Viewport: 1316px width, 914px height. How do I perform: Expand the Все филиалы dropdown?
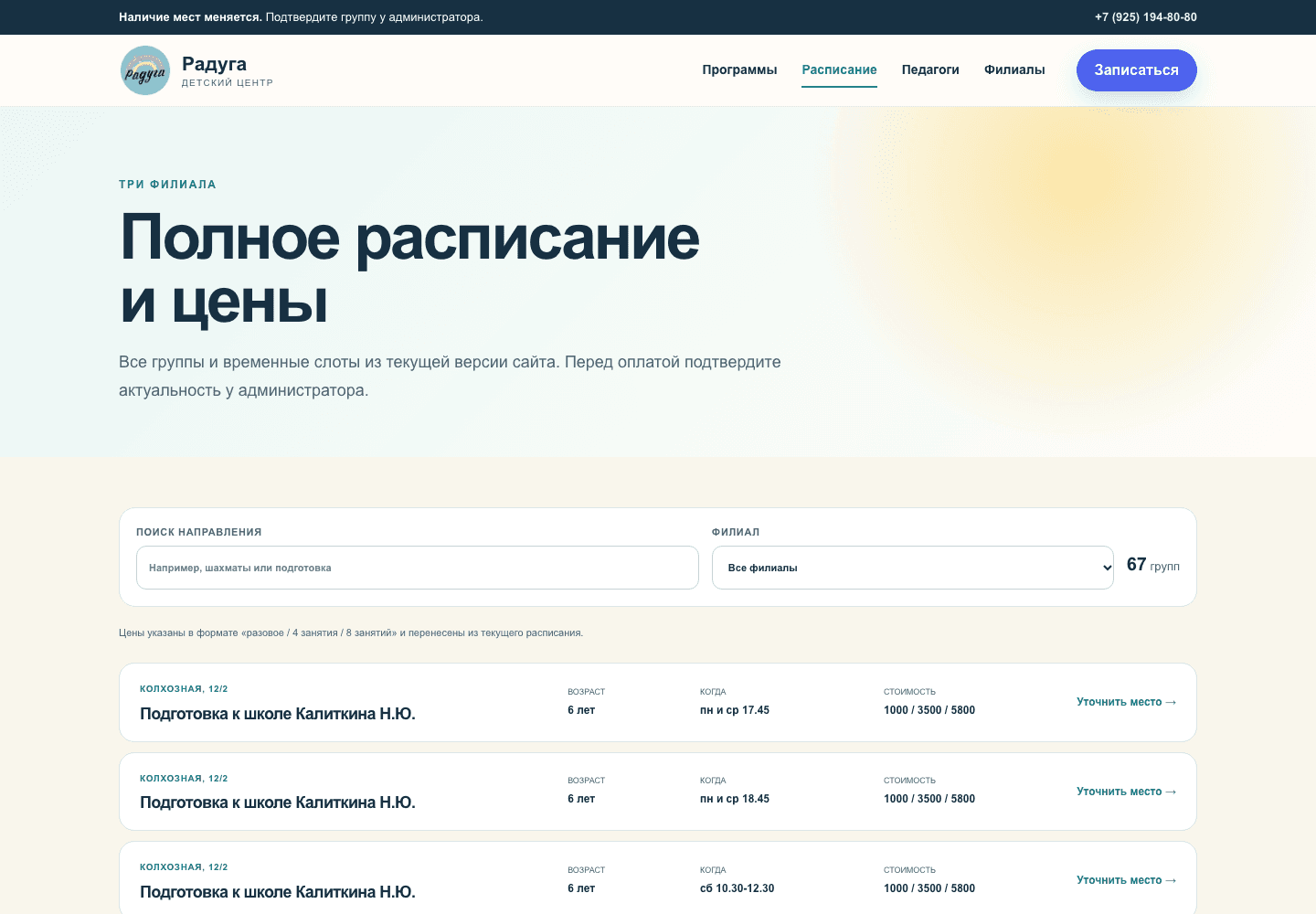[x=913, y=568]
